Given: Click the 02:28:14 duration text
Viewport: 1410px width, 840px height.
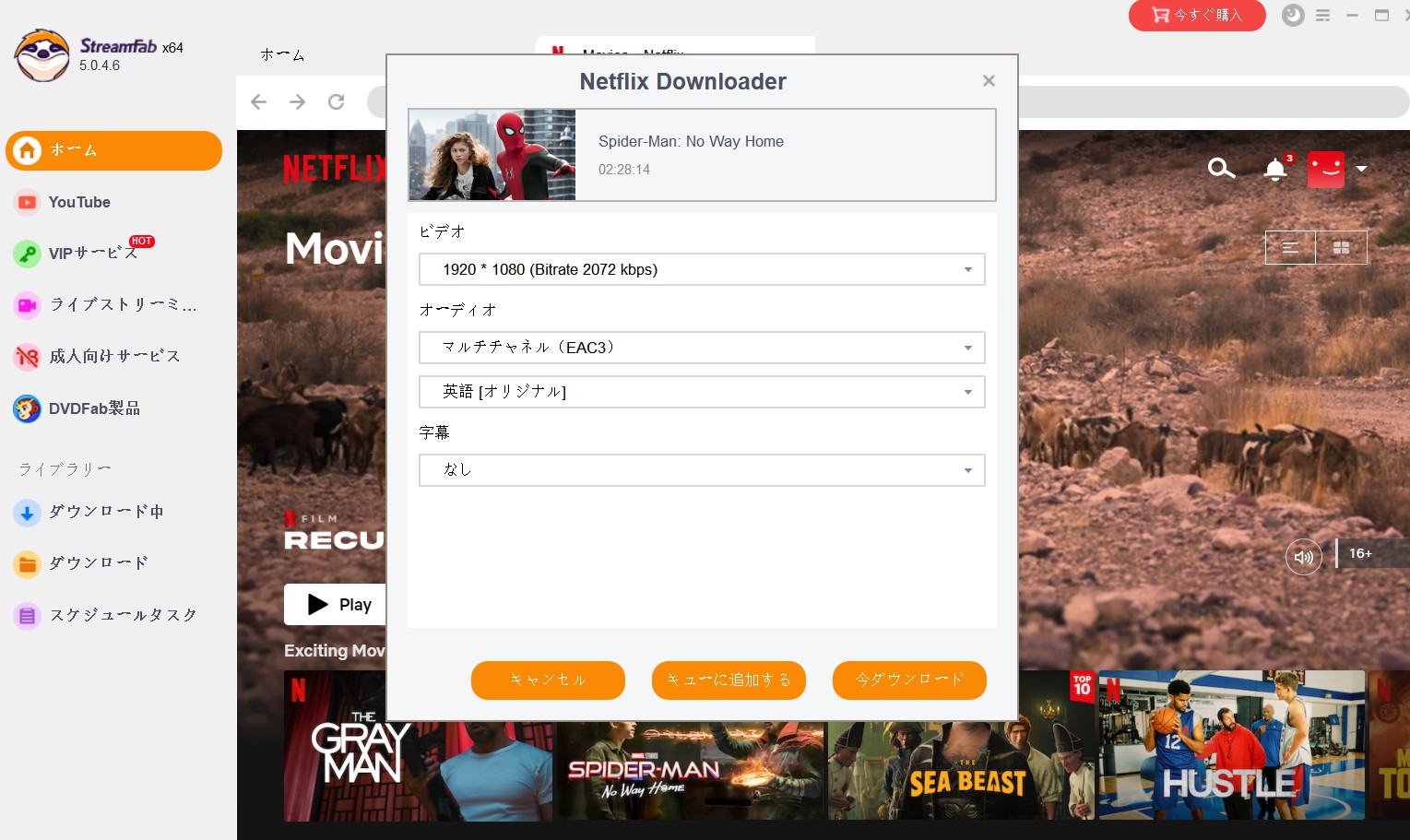Looking at the screenshot, I should 624,170.
